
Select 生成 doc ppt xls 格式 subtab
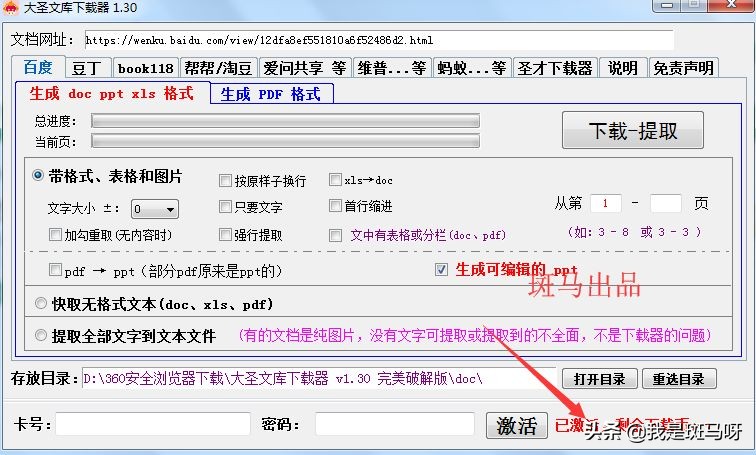coord(112,93)
